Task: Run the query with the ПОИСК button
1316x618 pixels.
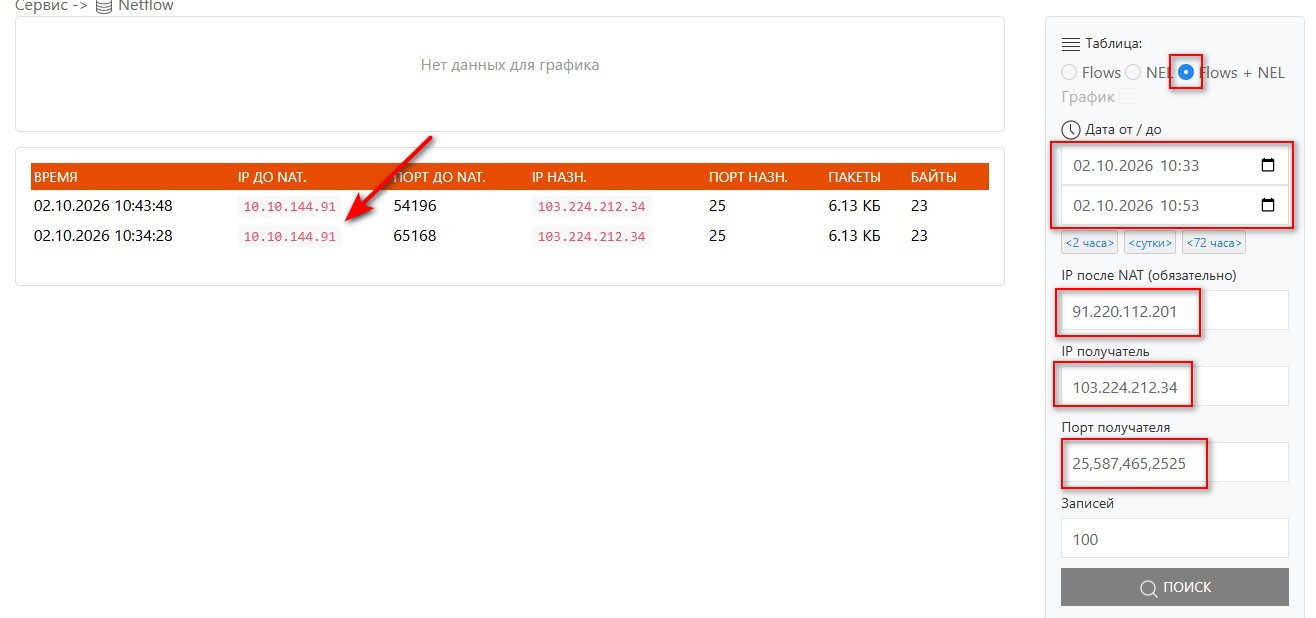Action: click(x=1175, y=587)
